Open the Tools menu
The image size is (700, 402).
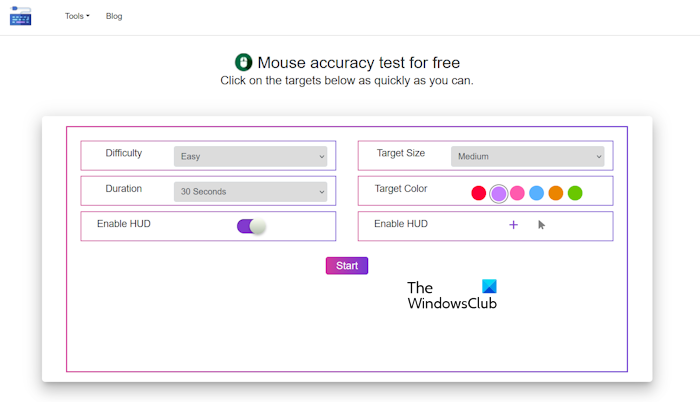(x=77, y=16)
